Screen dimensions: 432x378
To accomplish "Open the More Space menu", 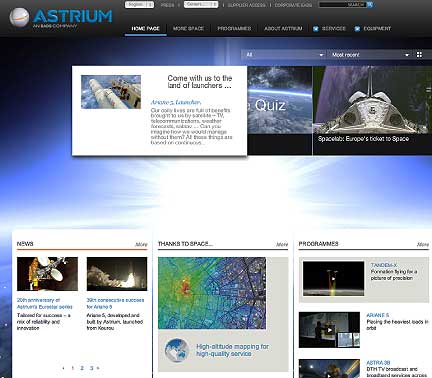I will [x=188, y=29].
